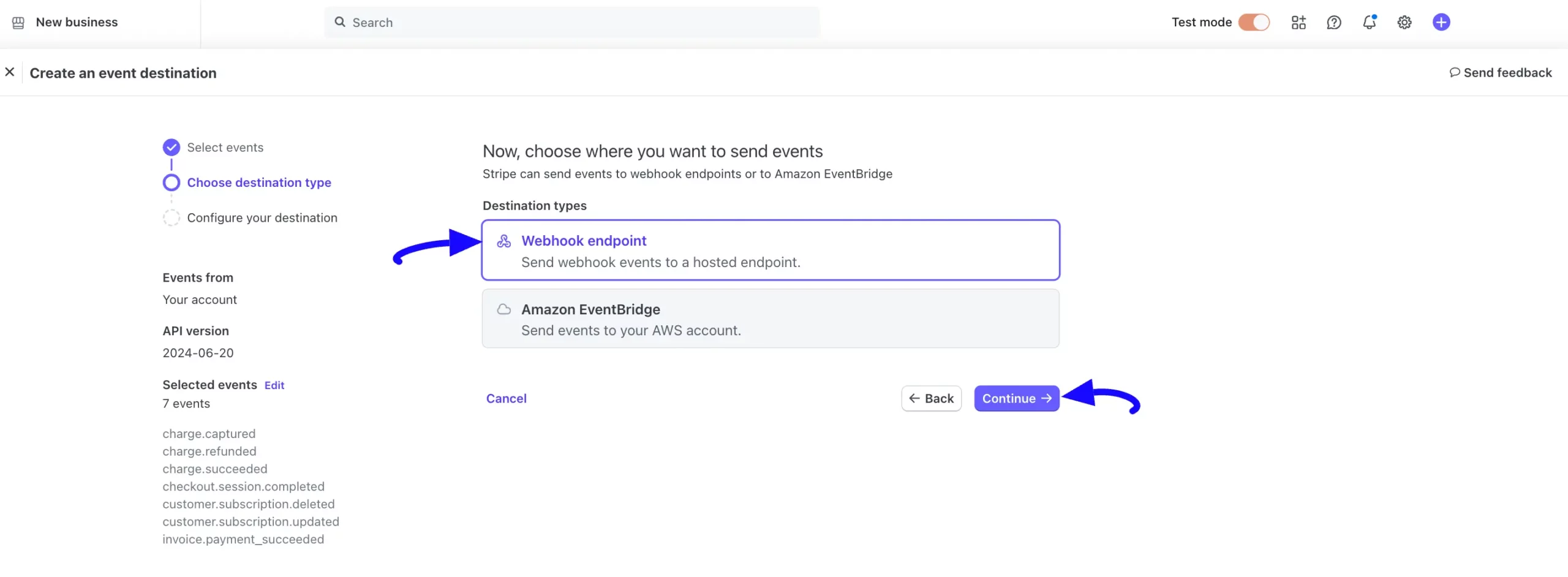The width and height of the screenshot is (1568, 577).
Task: Go to the Select events step
Action: [225, 148]
